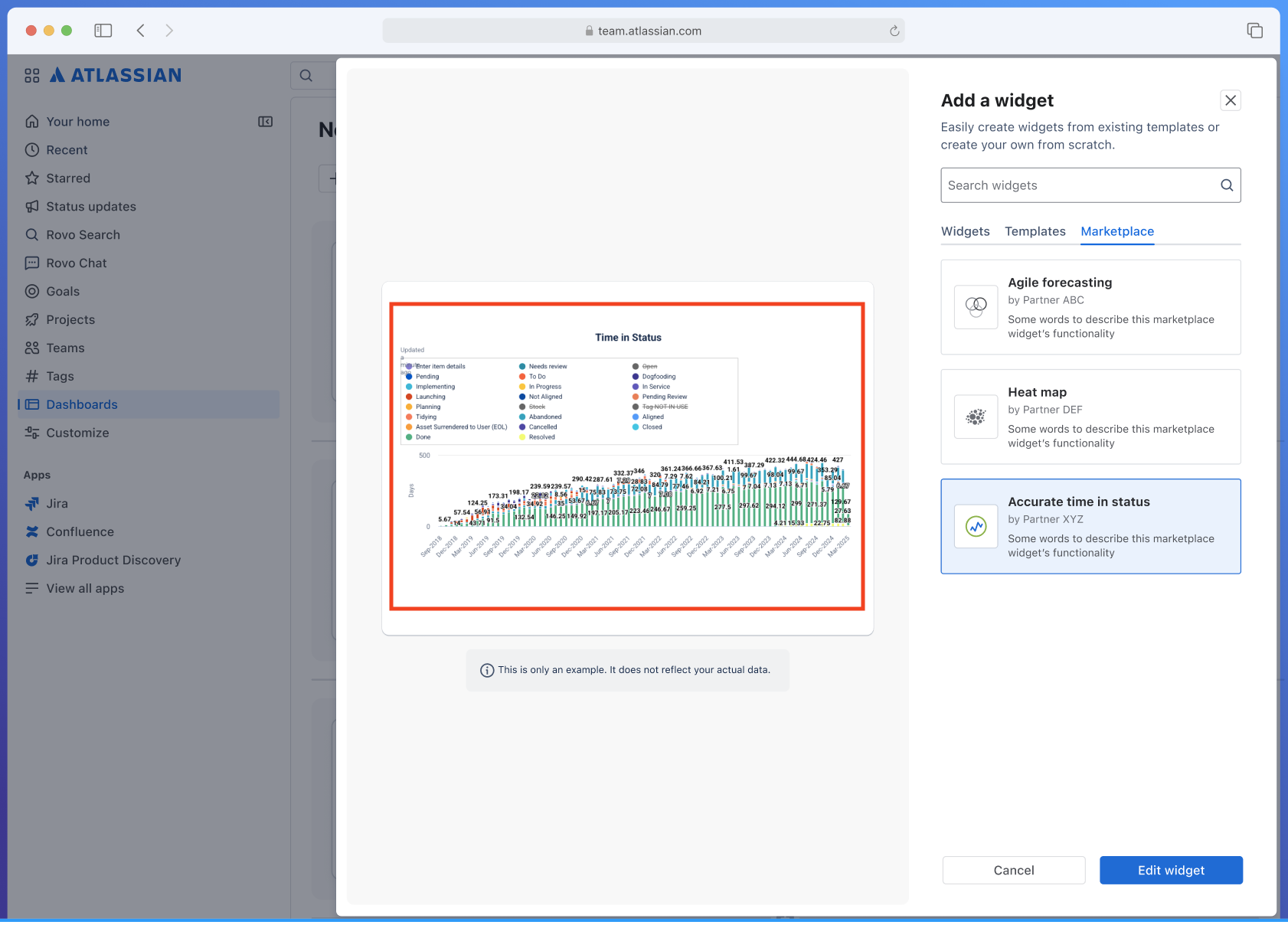Click the Edit widget button
Viewport: 1288px width, 925px height.
tap(1170, 871)
